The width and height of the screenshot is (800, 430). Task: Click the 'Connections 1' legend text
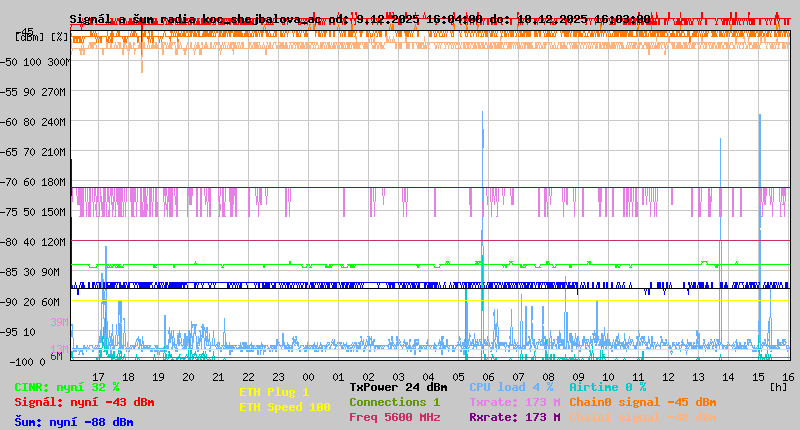(x=394, y=402)
